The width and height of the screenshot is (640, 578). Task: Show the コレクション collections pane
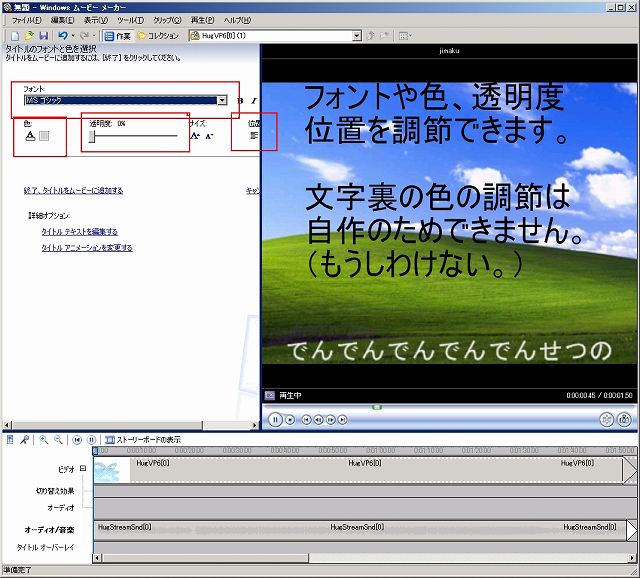[x=158, y=36]
